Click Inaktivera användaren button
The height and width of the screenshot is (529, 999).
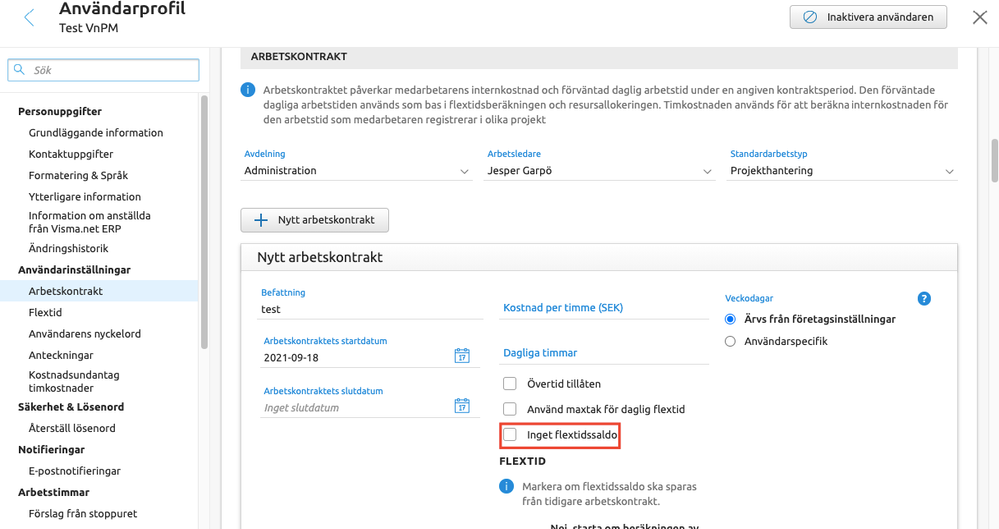point(868,17)
